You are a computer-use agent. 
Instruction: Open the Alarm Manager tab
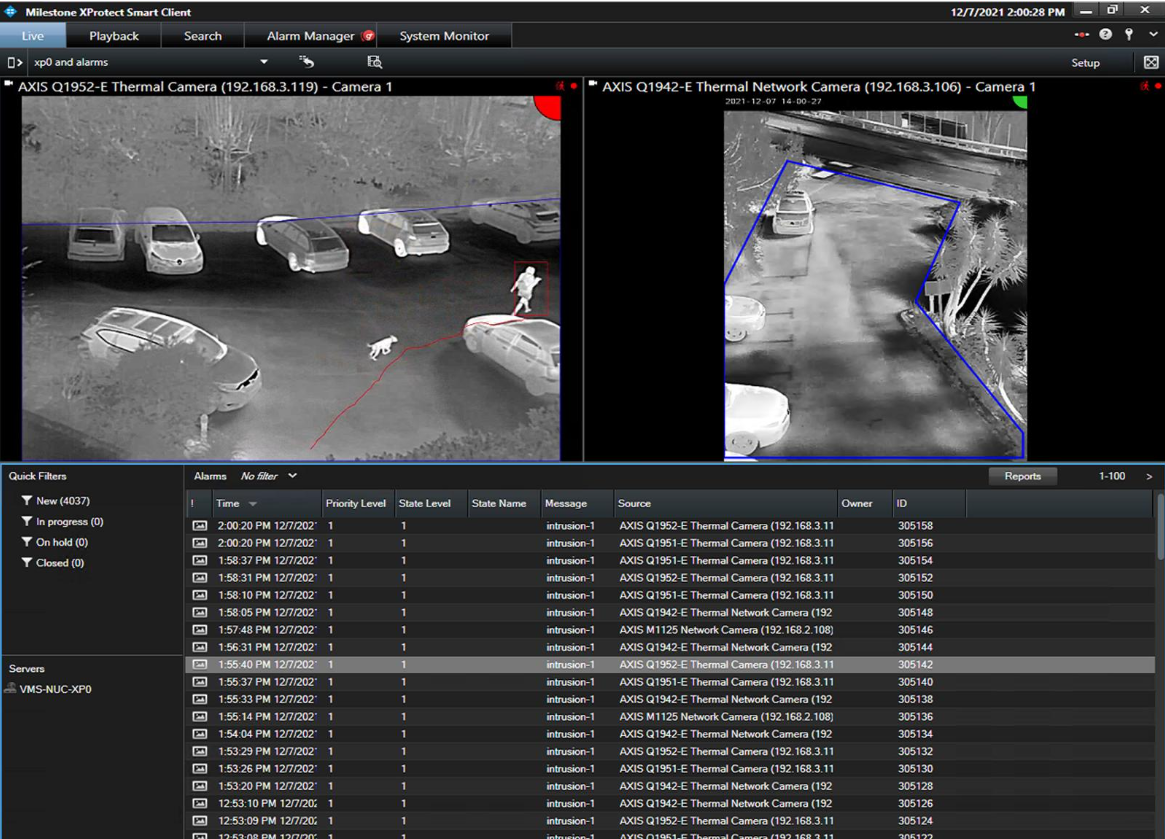tap(311, 36)
